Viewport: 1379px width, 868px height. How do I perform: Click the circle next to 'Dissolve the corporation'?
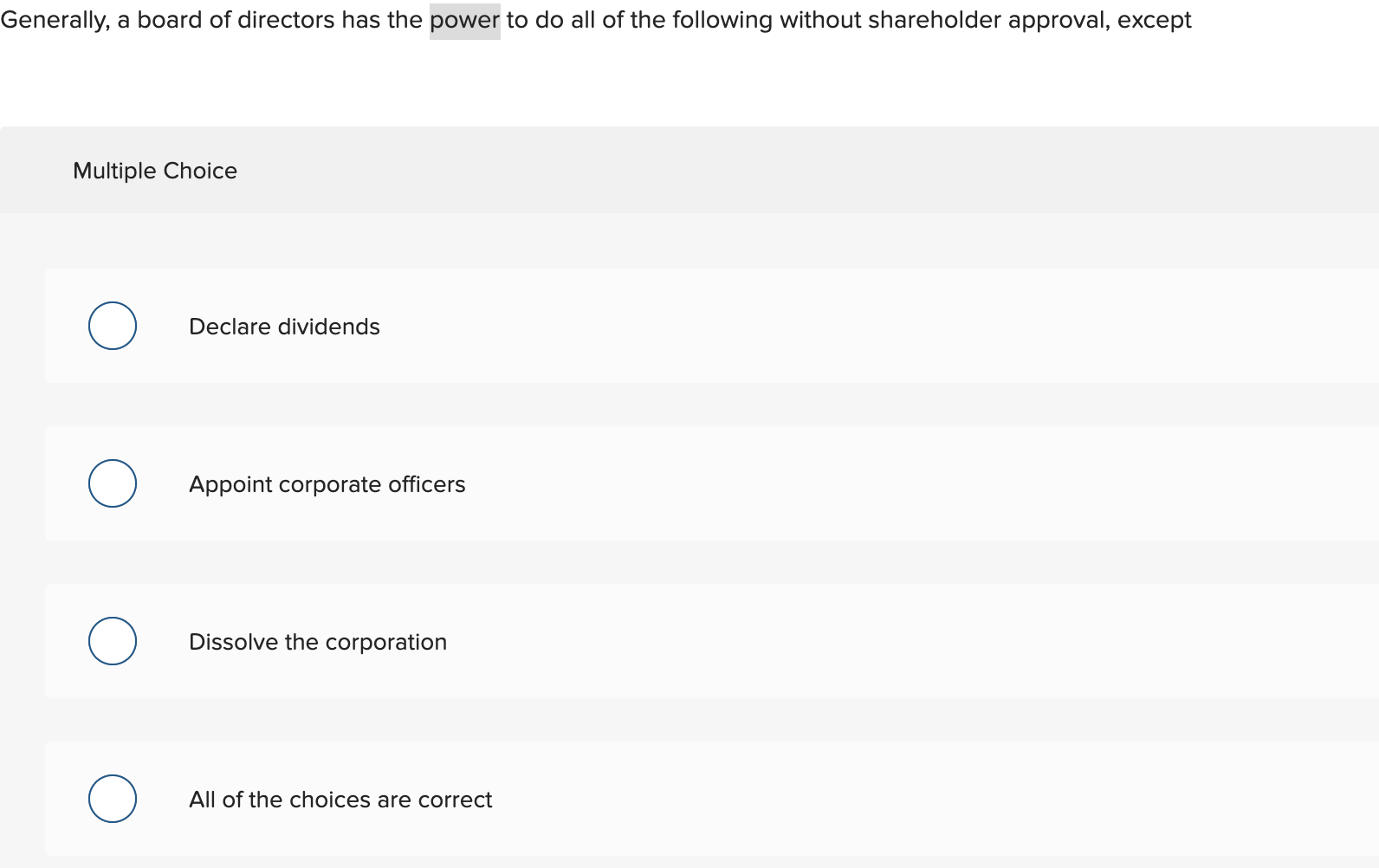(112, 641)
